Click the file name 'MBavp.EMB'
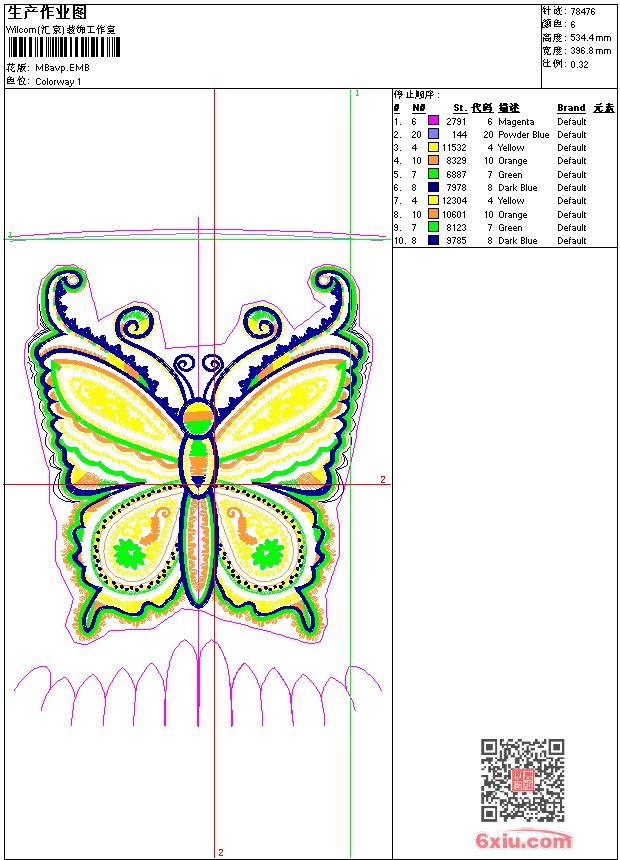 tap(63, 68)
